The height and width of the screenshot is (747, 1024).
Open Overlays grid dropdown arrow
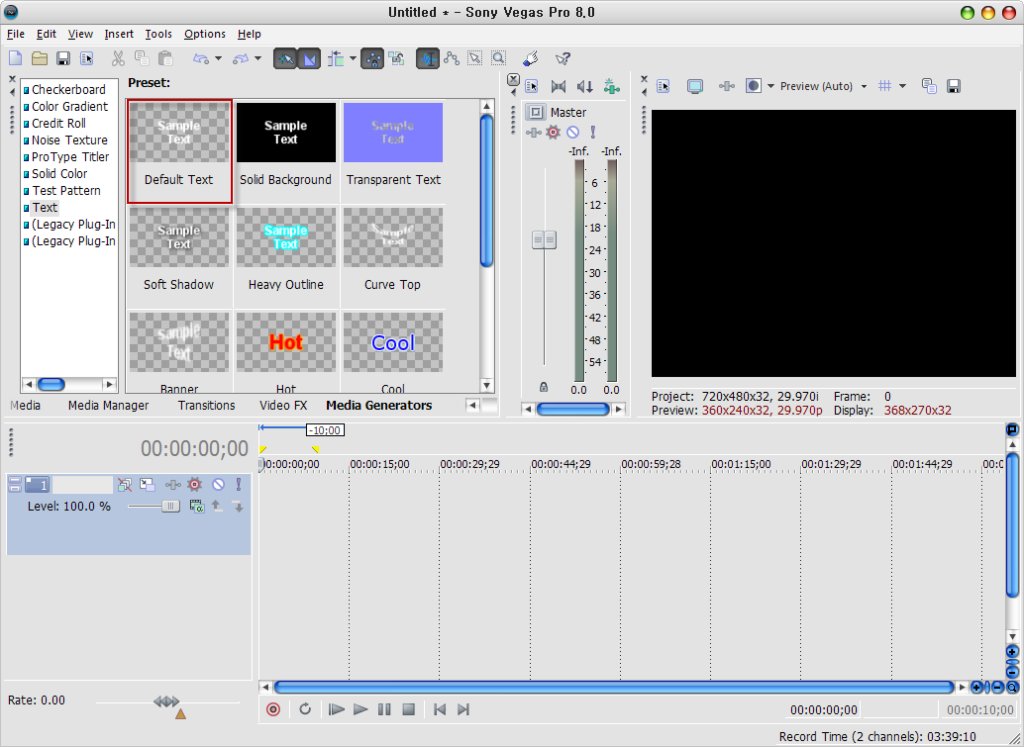903,86
